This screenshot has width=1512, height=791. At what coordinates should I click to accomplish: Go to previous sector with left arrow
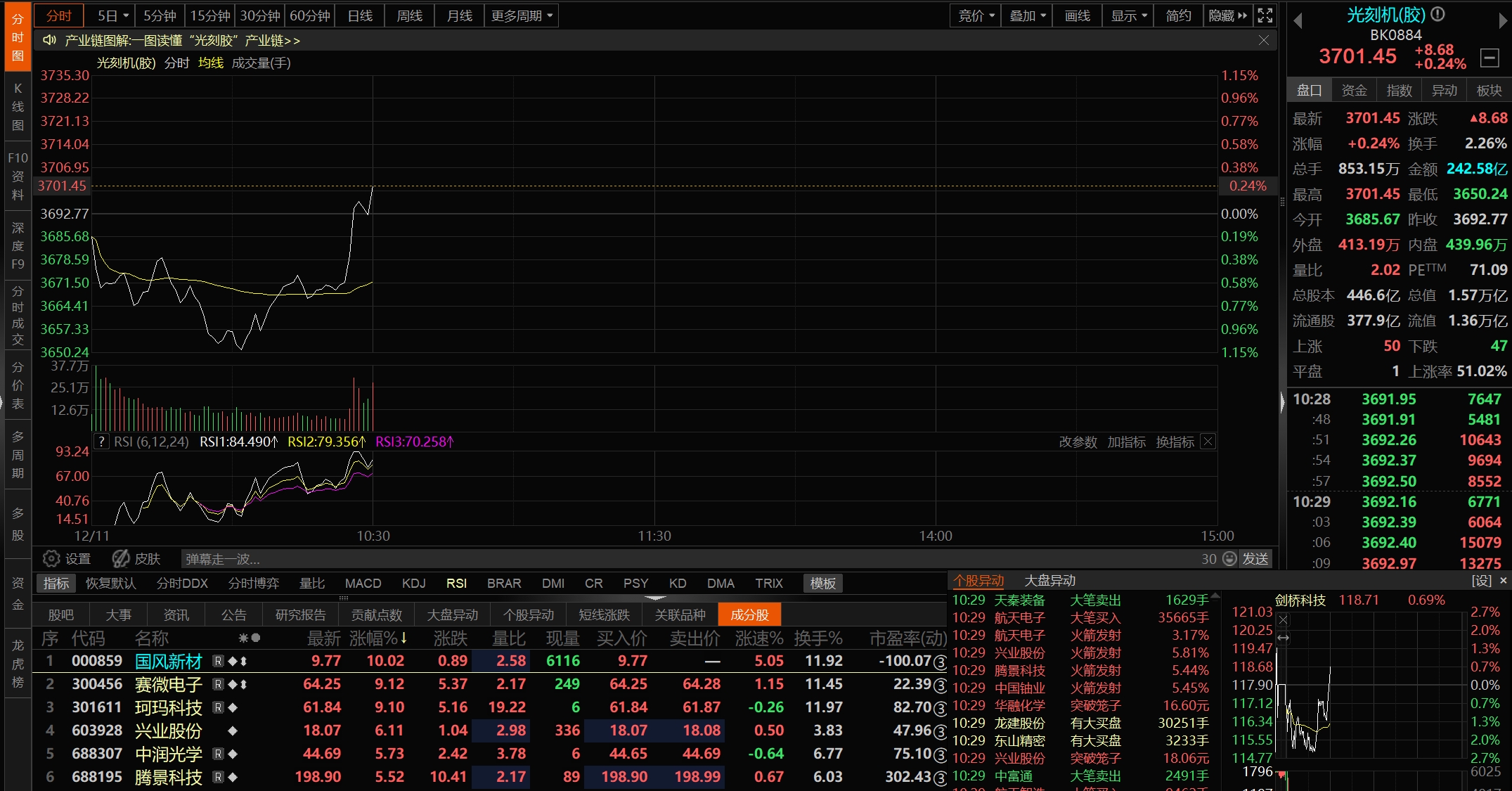(x=1298, y=21)
